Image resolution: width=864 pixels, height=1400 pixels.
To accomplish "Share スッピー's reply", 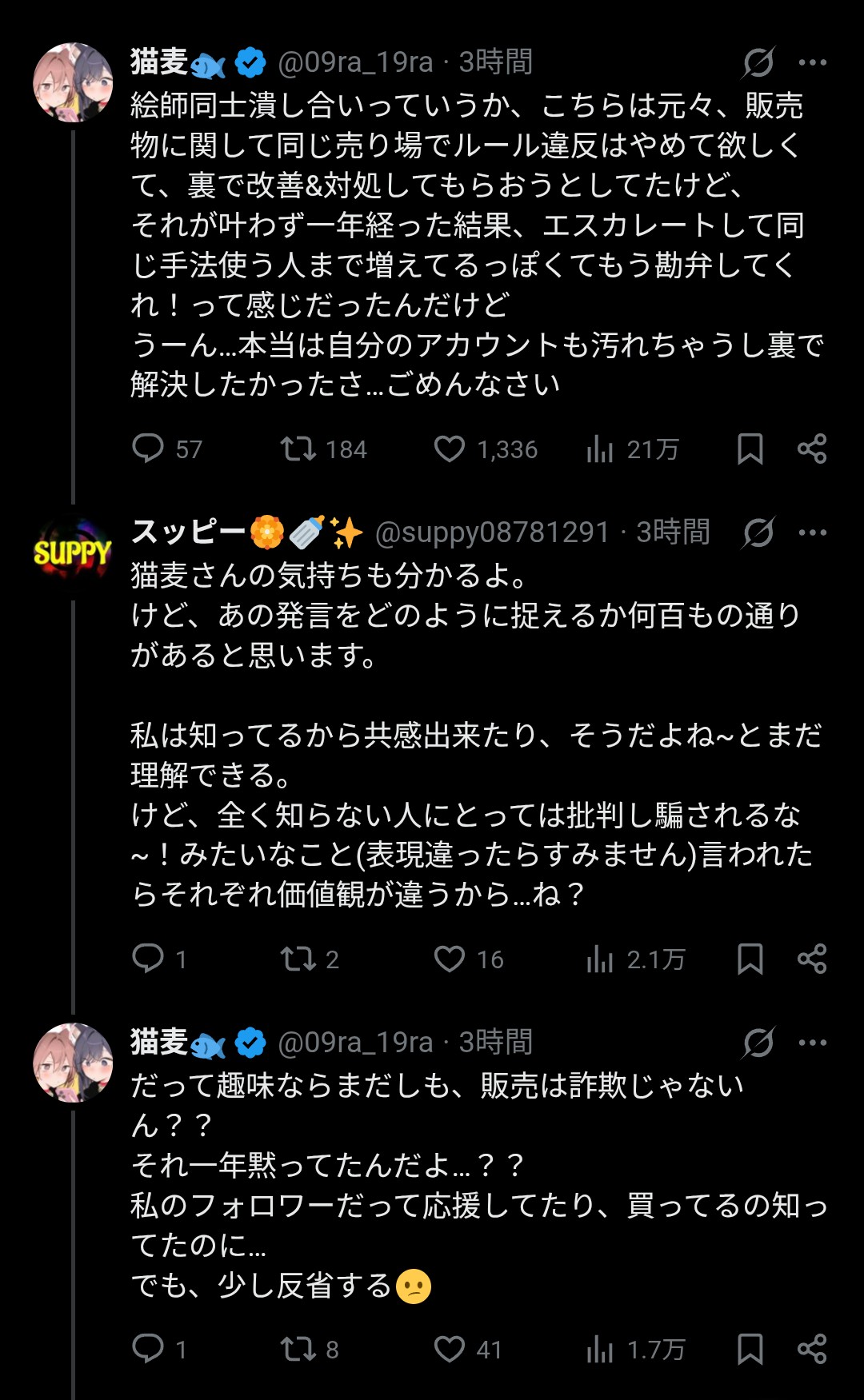I will tap(812, 959).
